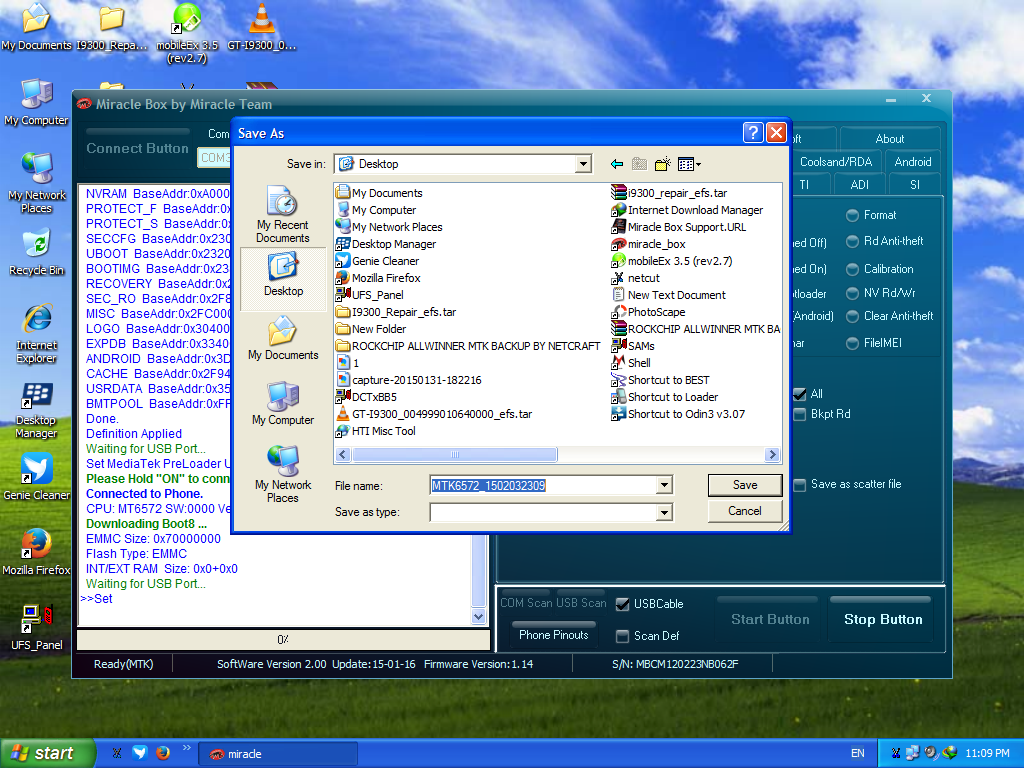Click the file list scroll right arrow
The image size is (1024, 768).
(x=773, y=455)
